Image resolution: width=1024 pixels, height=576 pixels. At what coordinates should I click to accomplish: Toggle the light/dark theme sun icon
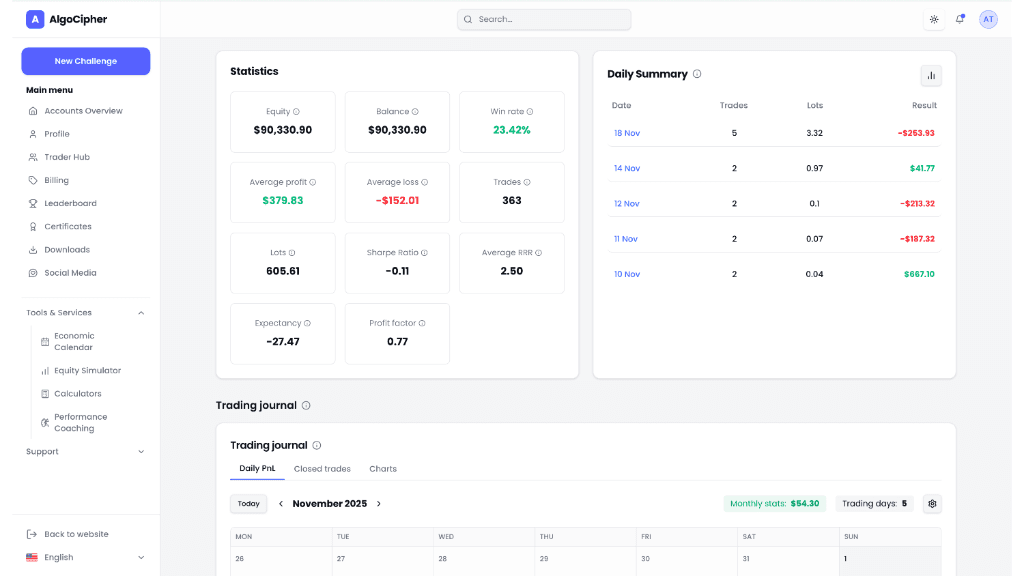tap(934, 19)
